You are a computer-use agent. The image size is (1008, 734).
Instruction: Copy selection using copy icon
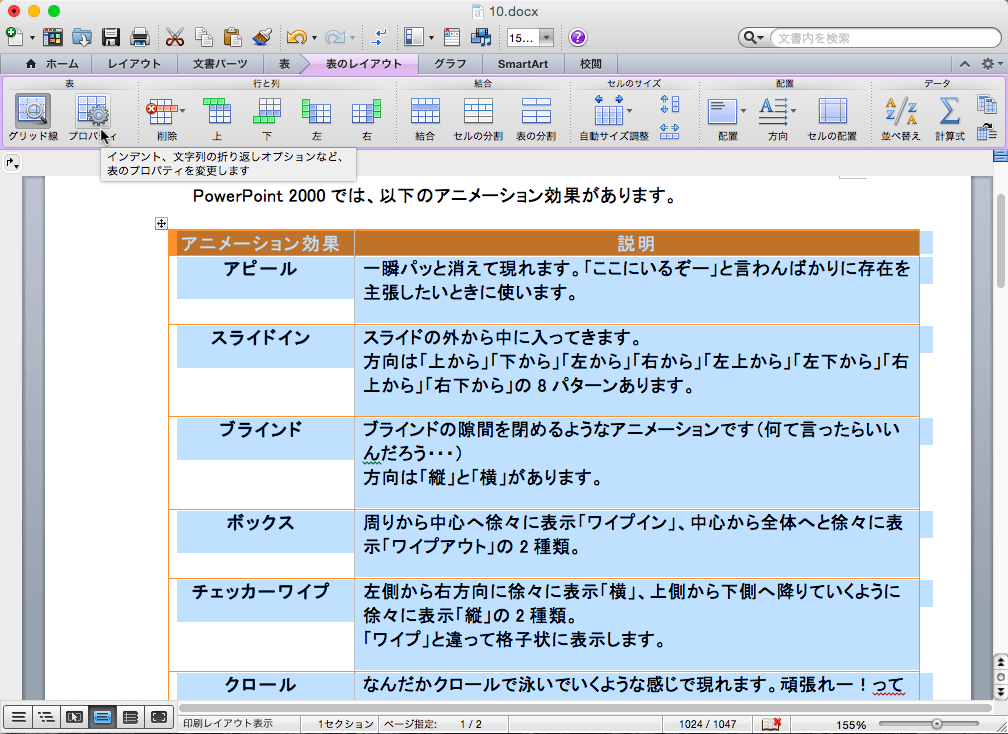204,37
